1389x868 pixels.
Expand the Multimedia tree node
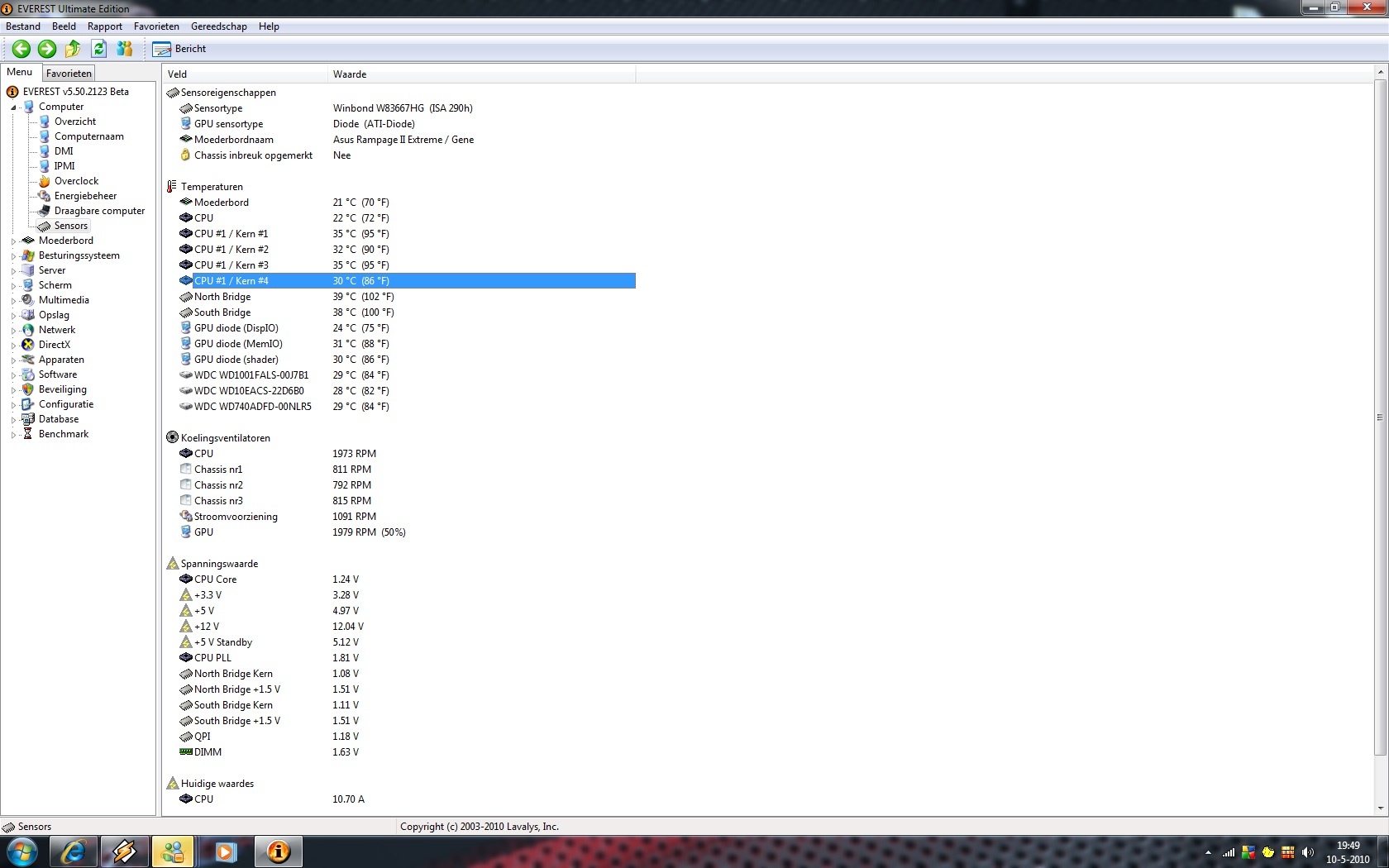pos(13,301)
